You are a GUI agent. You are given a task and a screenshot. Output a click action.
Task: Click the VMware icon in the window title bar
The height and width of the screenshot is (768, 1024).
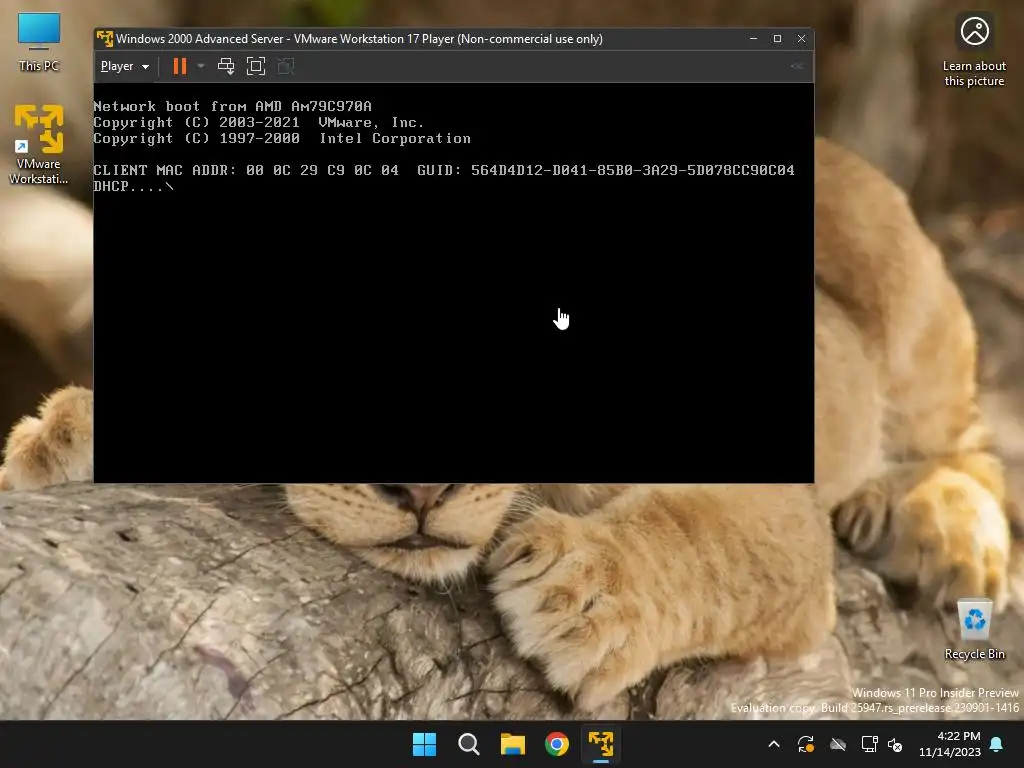click(x=104, y=39)
